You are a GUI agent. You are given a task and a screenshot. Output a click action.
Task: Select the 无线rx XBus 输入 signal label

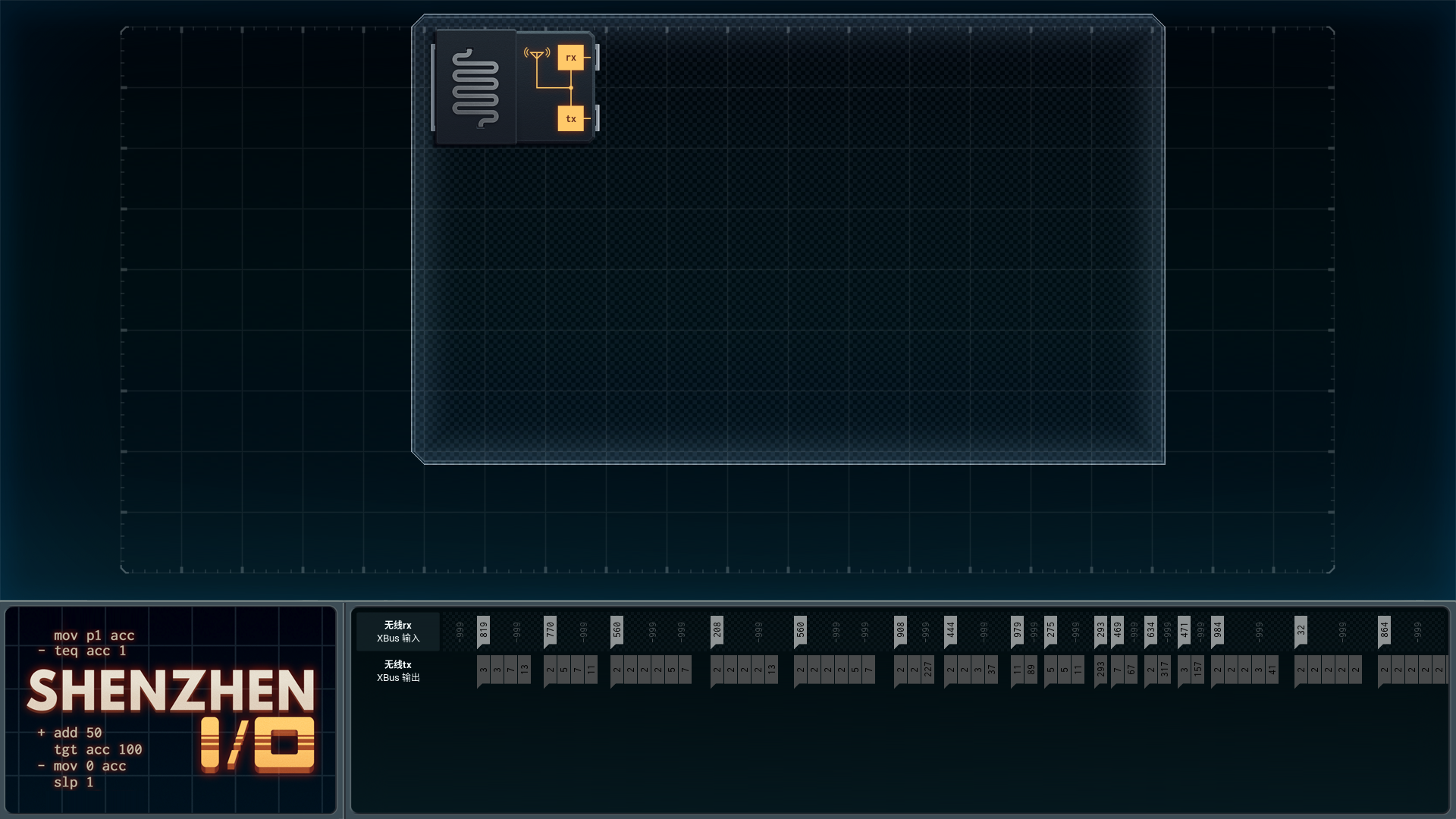pyautogui.click(x=398, y=632)
